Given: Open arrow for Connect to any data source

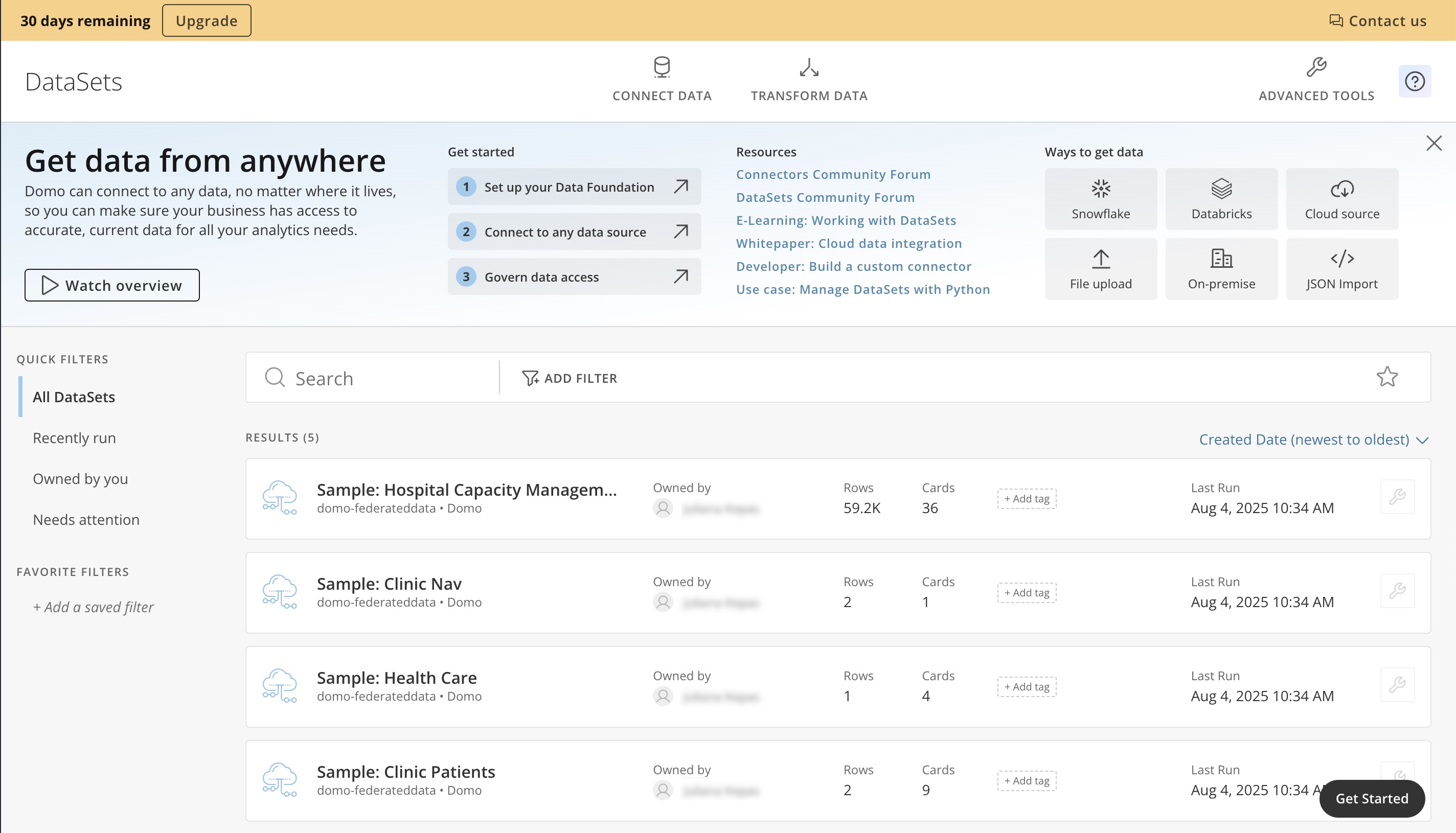Looking at the screenshot, I should click(x=680, y=232).
